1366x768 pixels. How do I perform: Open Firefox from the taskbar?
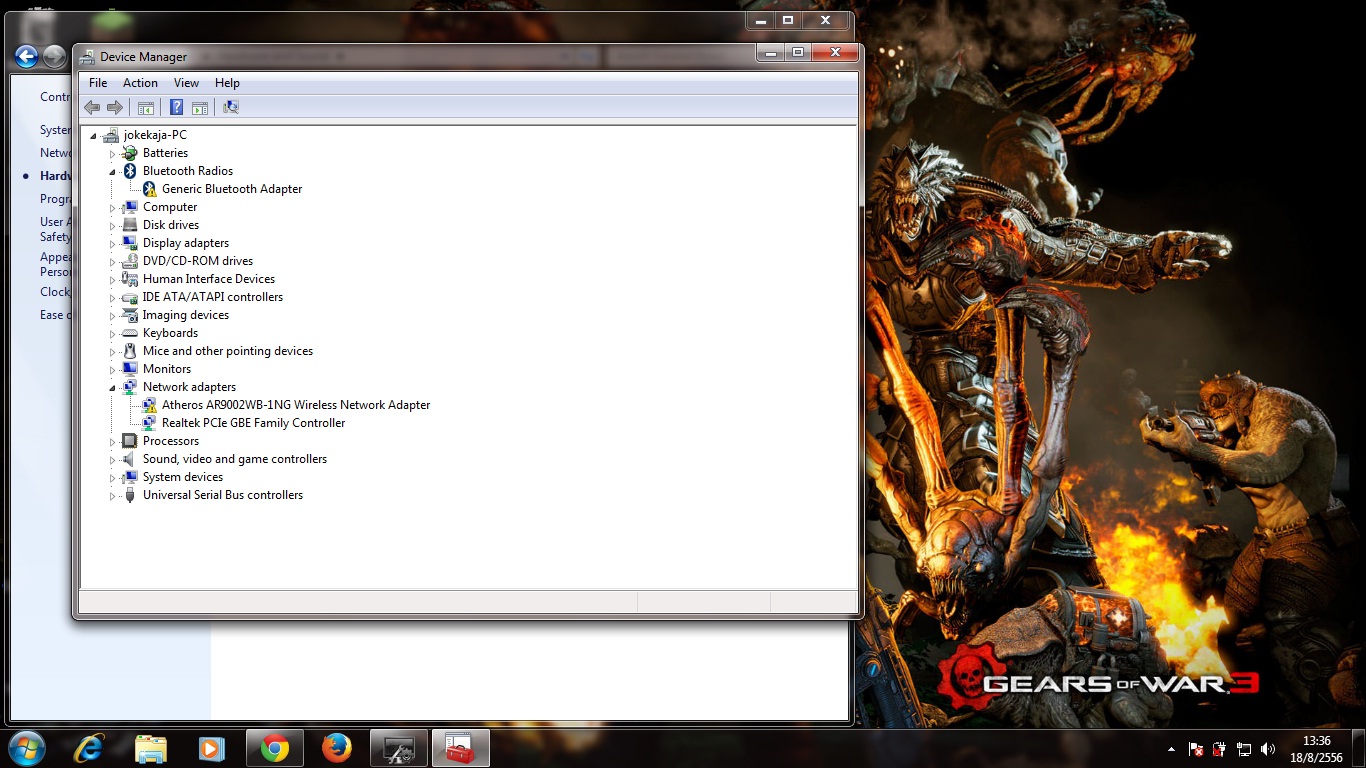pyautogui.click(x=337, y=748)
